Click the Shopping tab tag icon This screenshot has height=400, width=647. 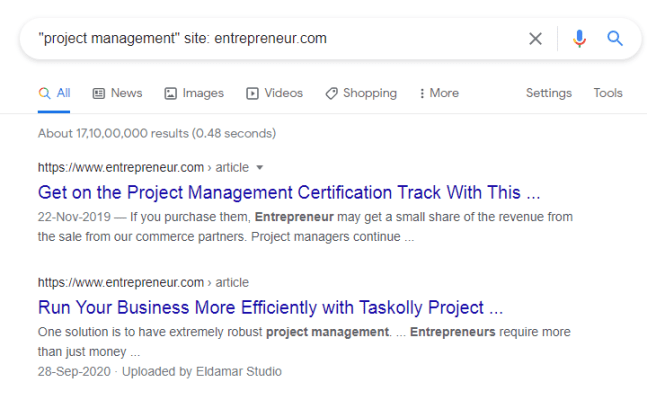coord(331,94)
